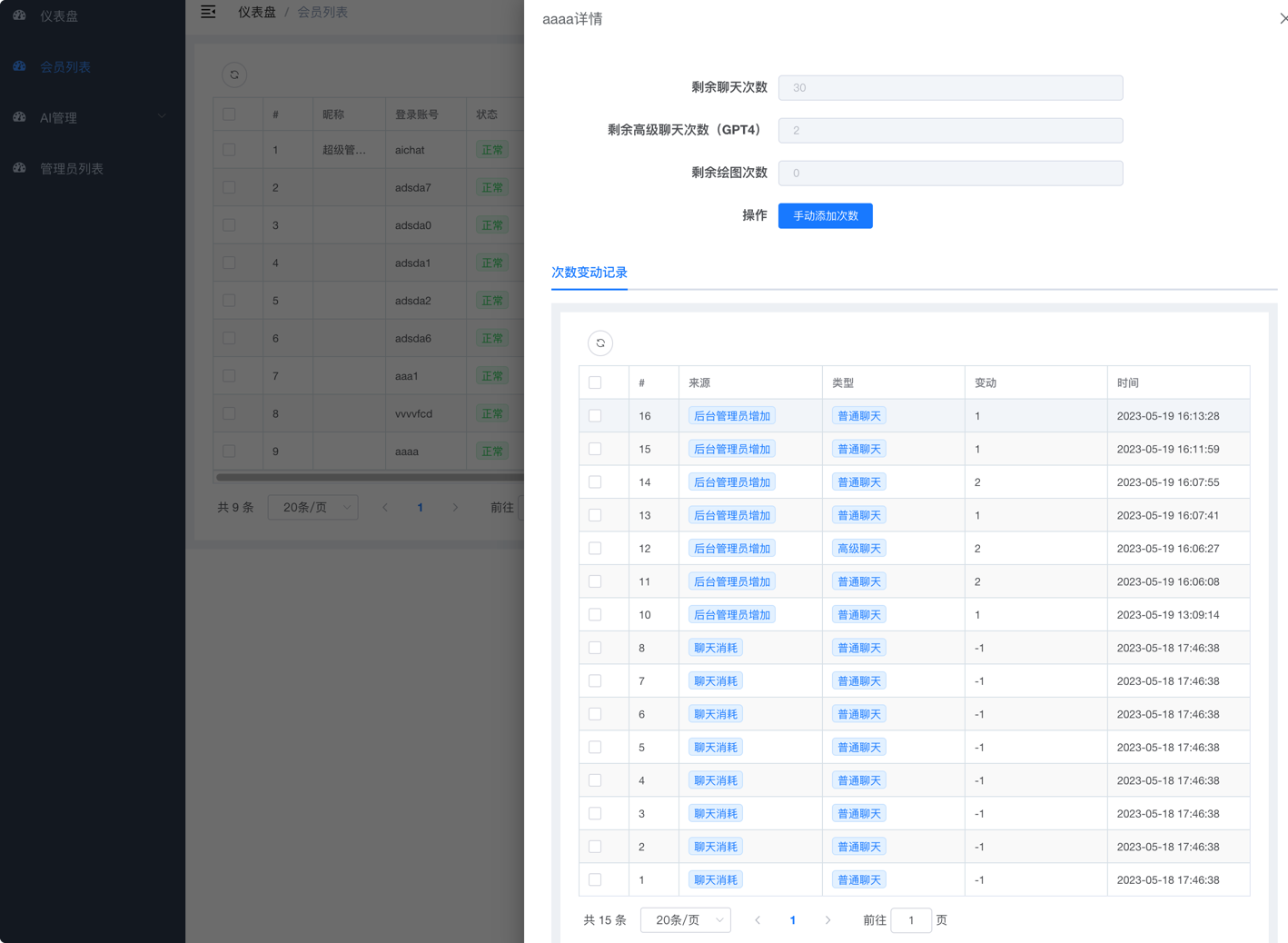Screen dimensions: 1288x943
Task: Click the 剩余绘图次数 field
Action: coord(950,173)
